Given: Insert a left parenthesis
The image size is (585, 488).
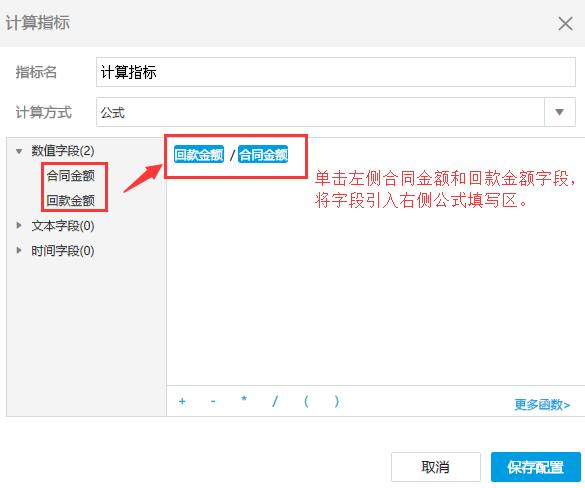Looking at the screenshot, I should 306,401.
